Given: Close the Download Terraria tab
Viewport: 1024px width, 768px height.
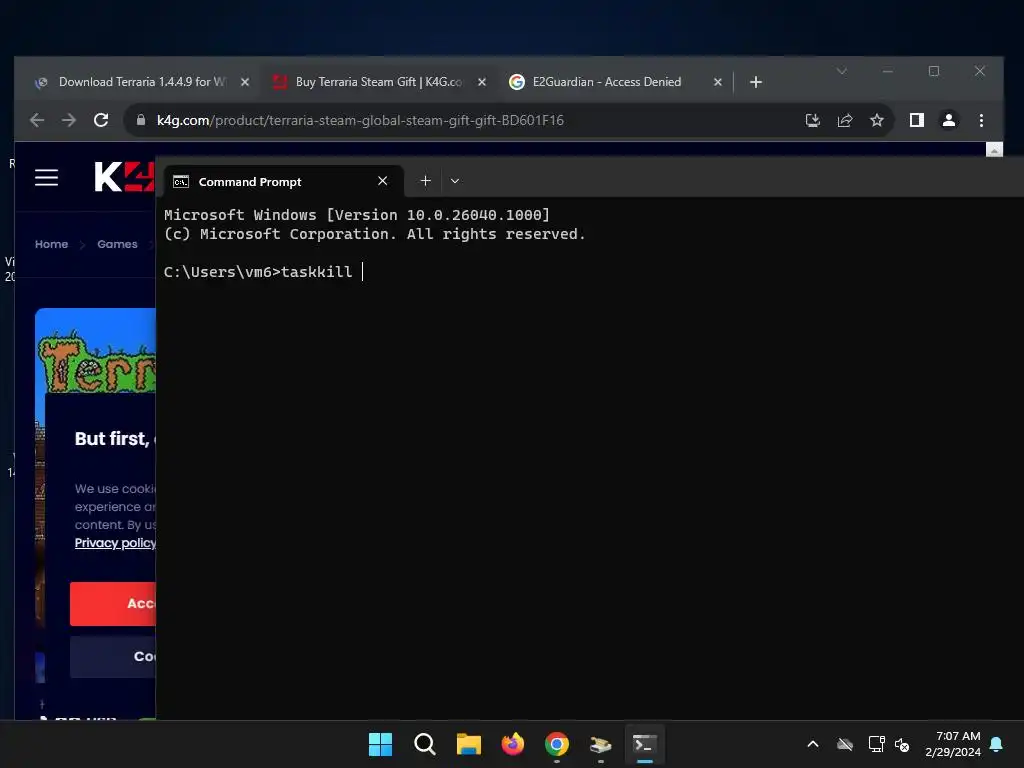Looking at the screenshot, I should point(245,82).
